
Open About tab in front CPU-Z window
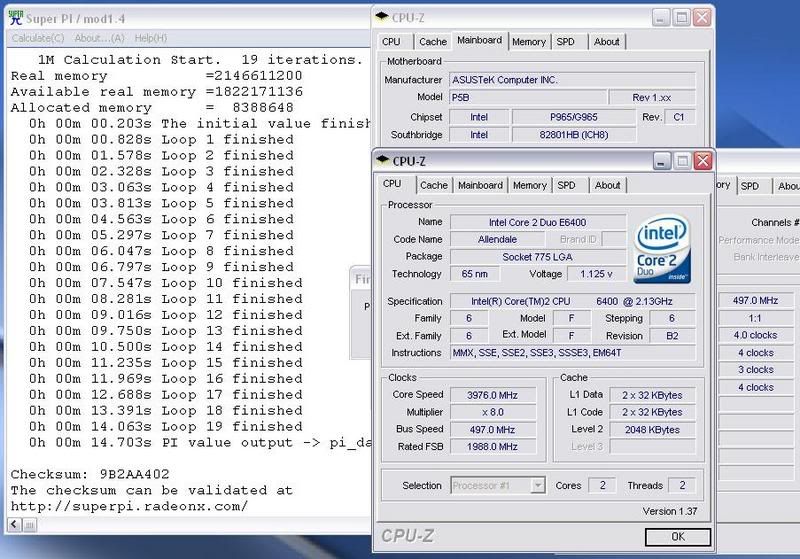pos(607,185)
